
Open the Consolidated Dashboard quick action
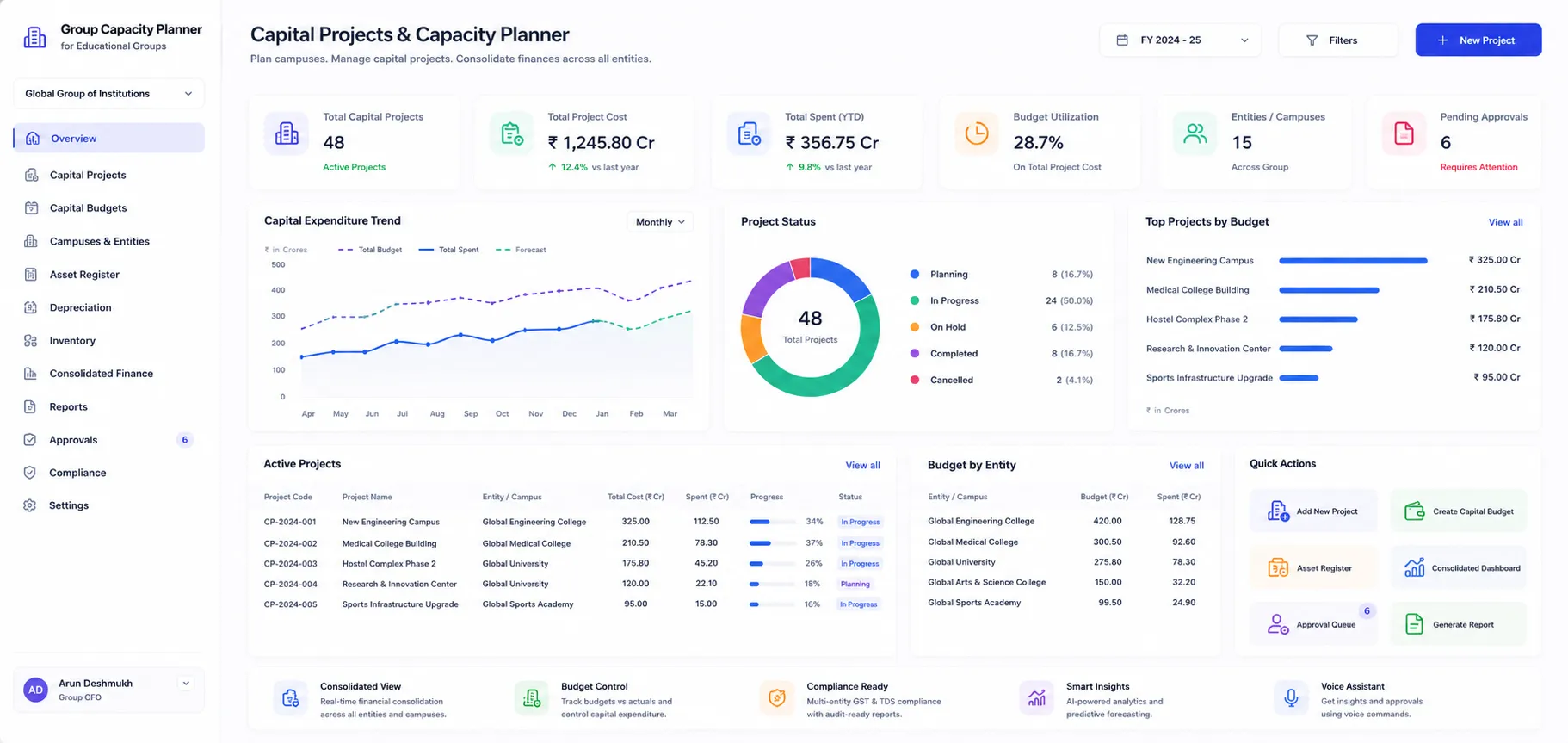click(x=1459, y=568)
